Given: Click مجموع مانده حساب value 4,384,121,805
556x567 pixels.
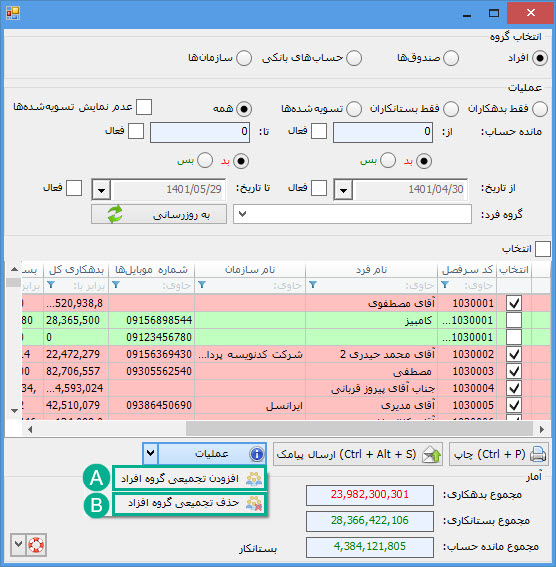Looking at the screenshot, I should (x=369, y=547).
